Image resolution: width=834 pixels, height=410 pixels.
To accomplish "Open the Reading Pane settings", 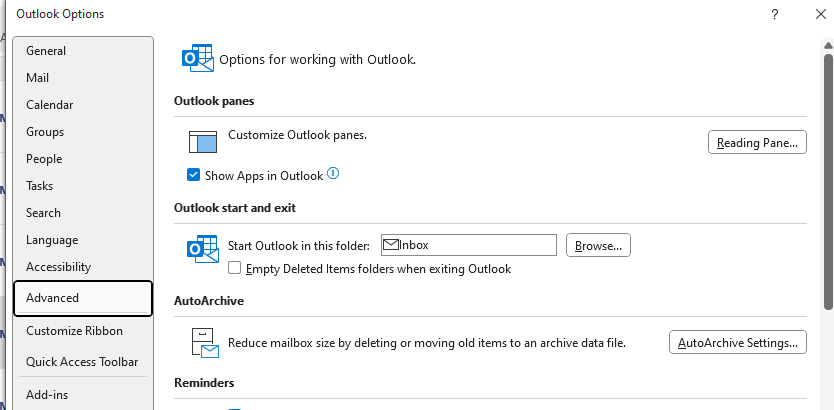I will pyautogui.click(x=757, y=143).
